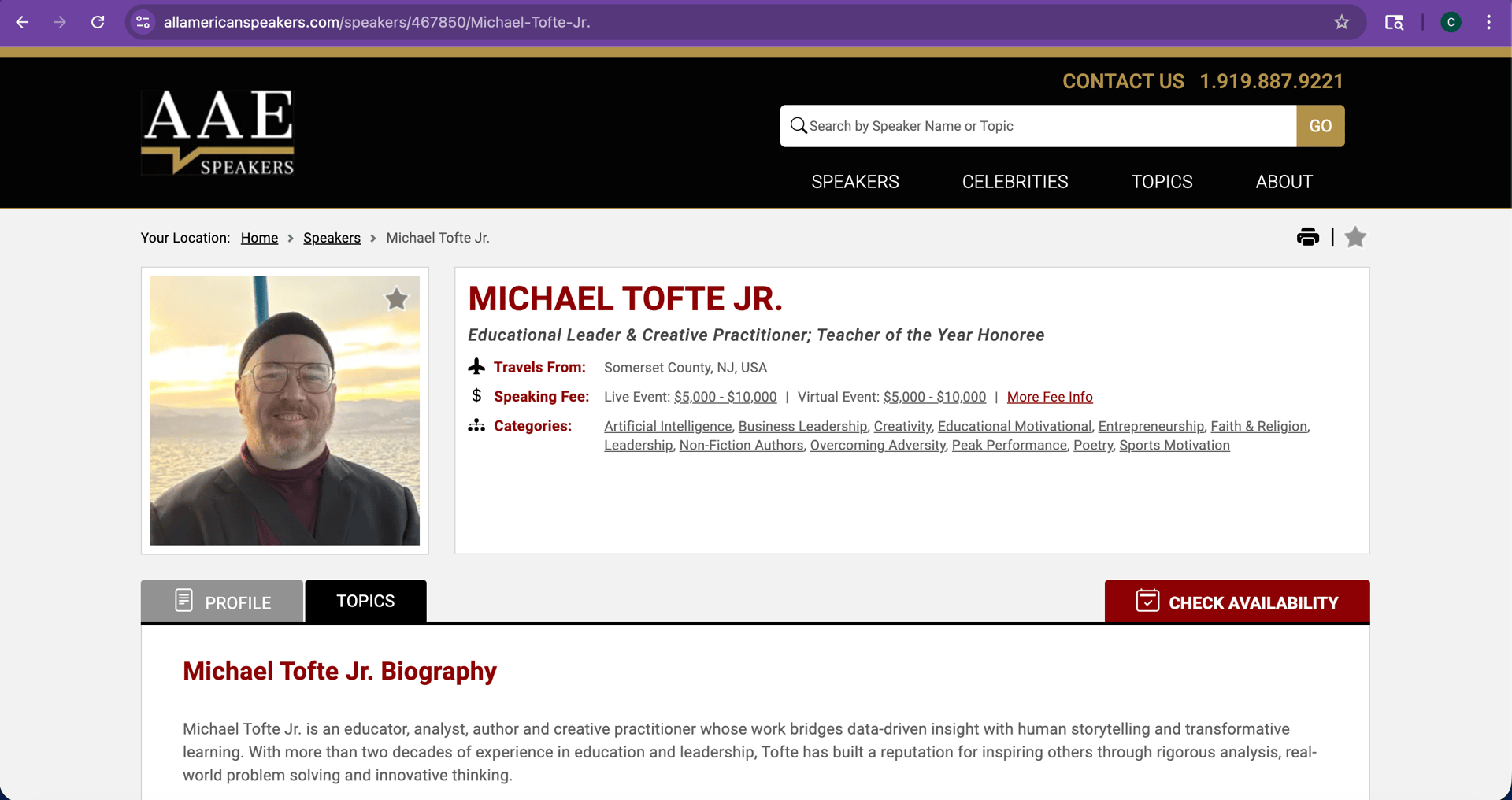Open the SPEAKERS navigation menu
Image resolution: width=1512 pixels, height=800 pixels.
[x=855, y=182]
